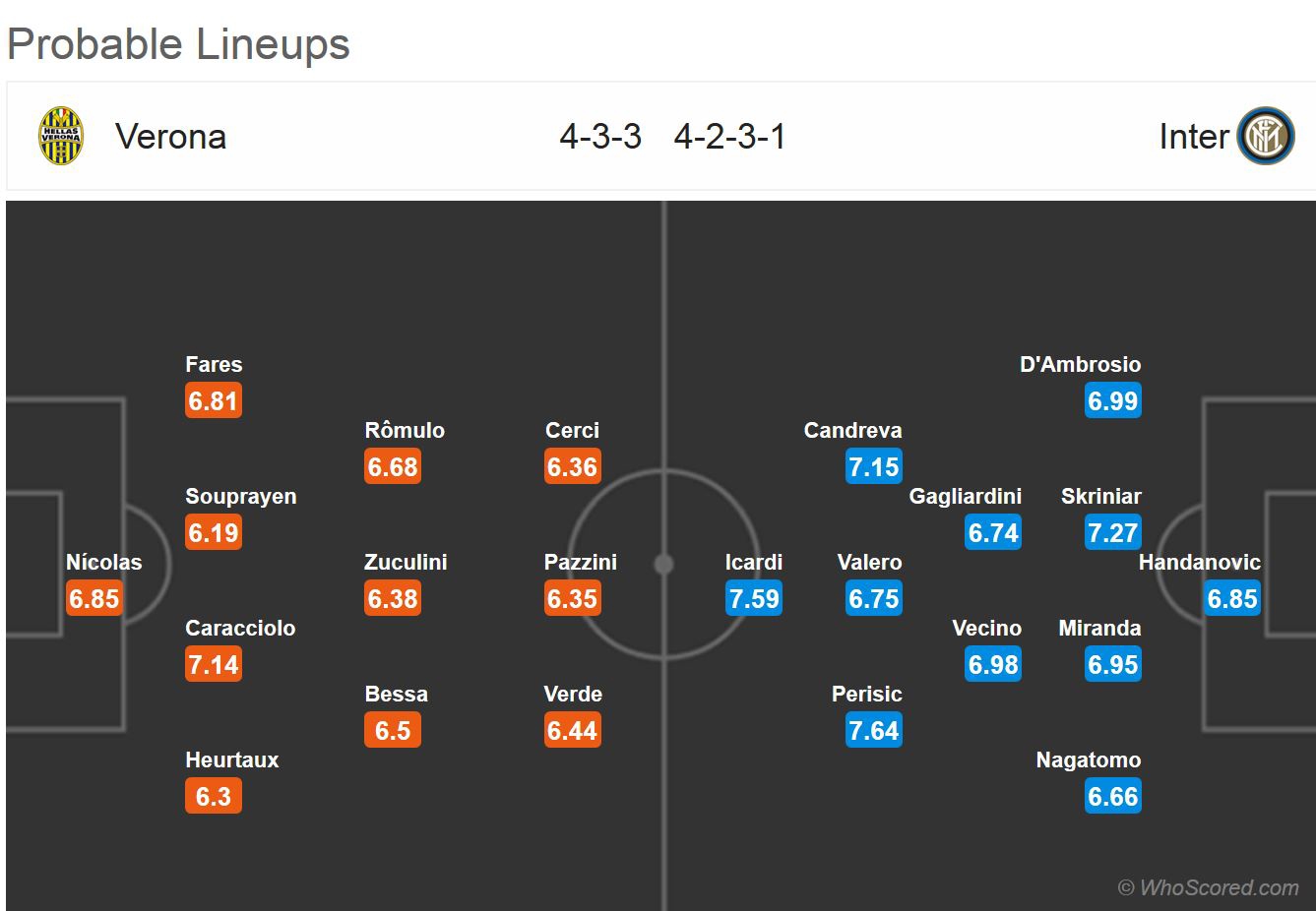Click the Verona 4-3-3 formation text
This screenshot has width=1316, height=911.
600,137
